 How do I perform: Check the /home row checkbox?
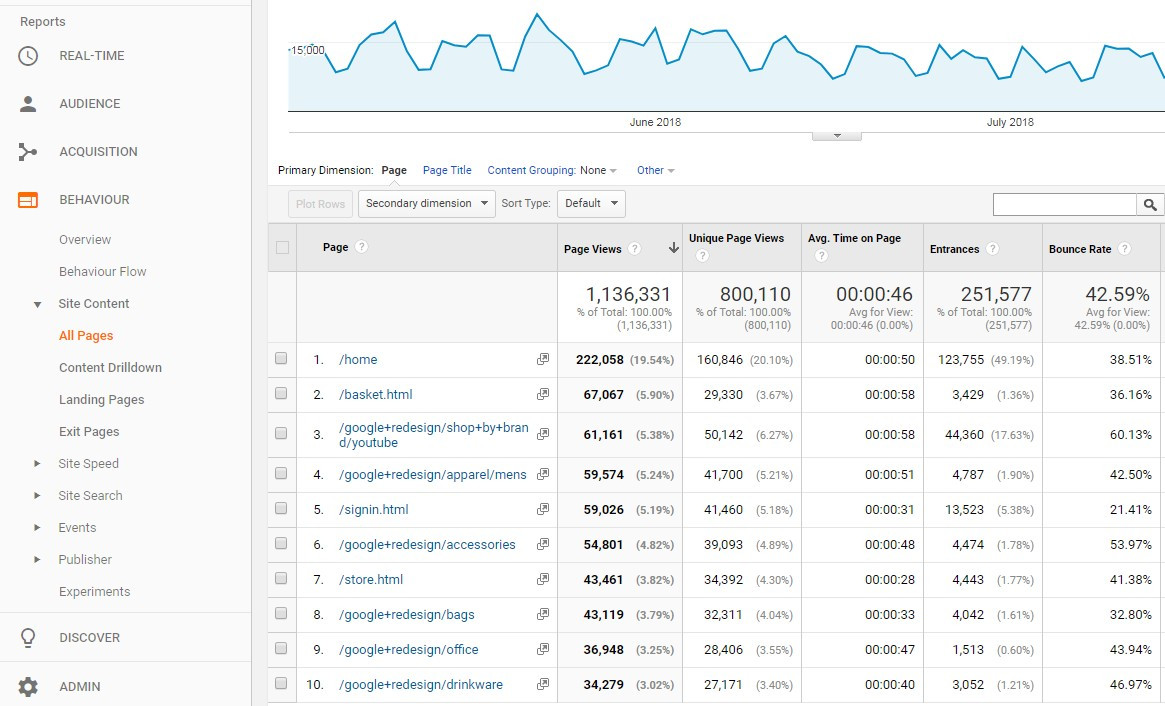[x=281, y=358]
